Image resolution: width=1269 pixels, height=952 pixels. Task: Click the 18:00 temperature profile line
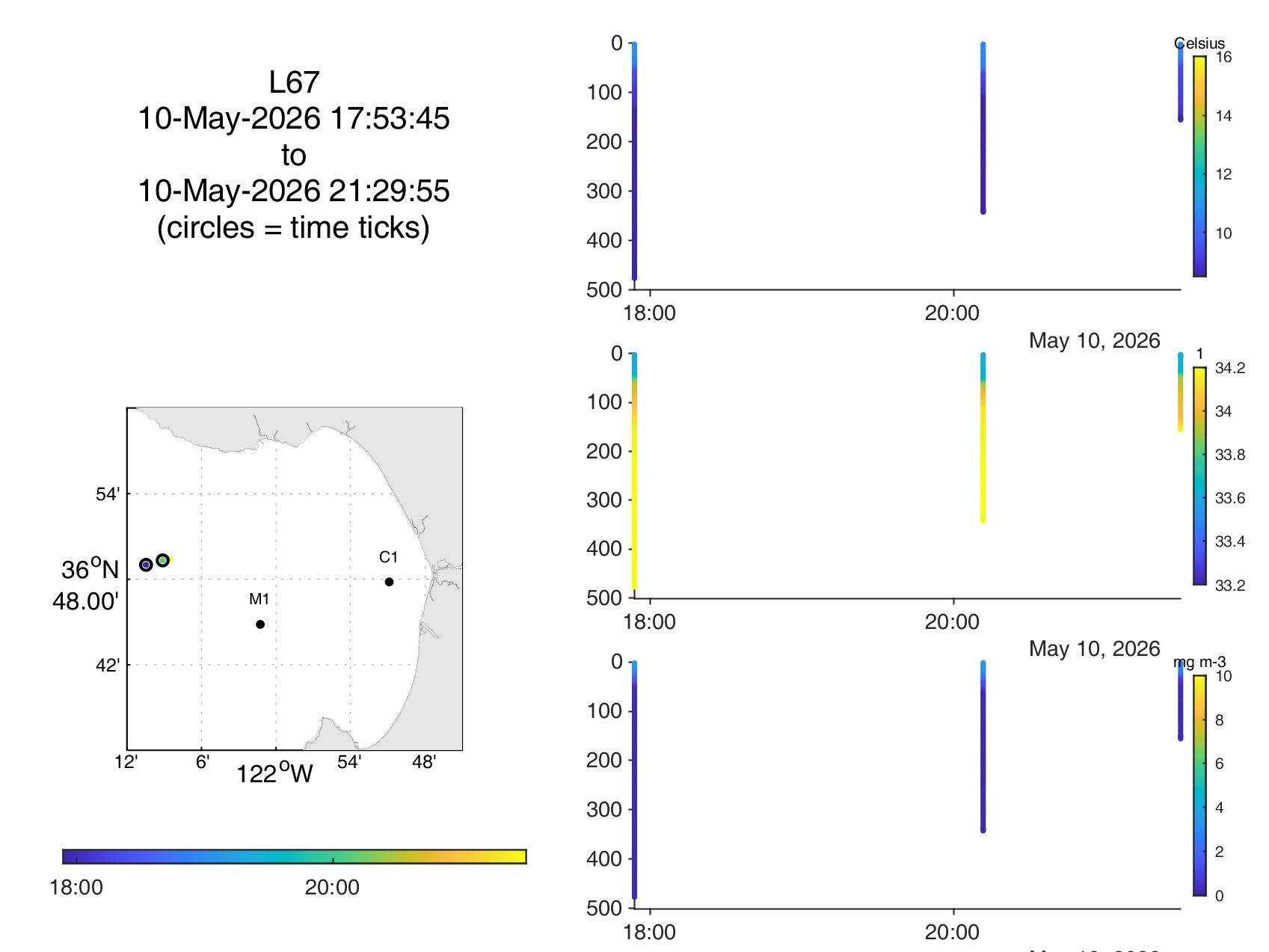pyautogui.click(x=634, y=162)
